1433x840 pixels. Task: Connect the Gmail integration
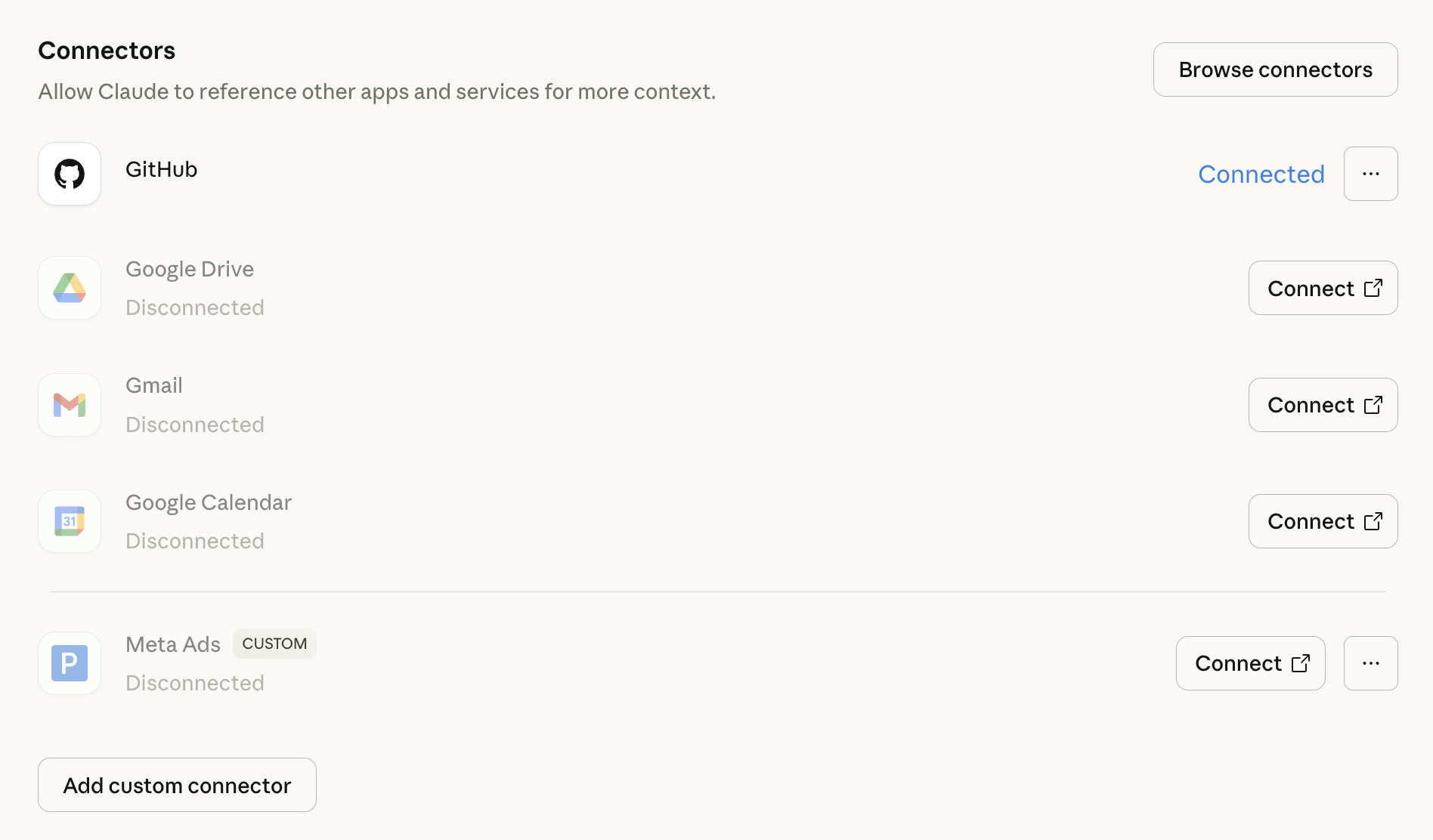tap(1323, 405)
